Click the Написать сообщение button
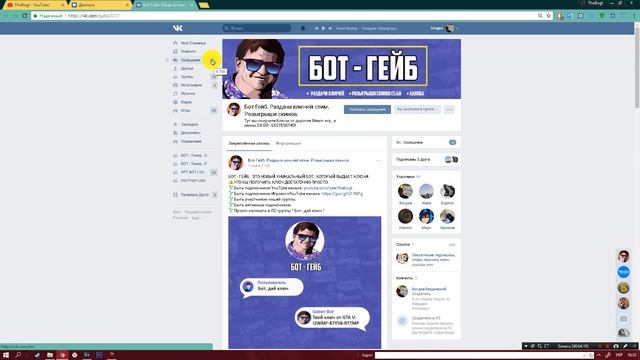Viewport: 640px width, 360px height. [367, 109]
